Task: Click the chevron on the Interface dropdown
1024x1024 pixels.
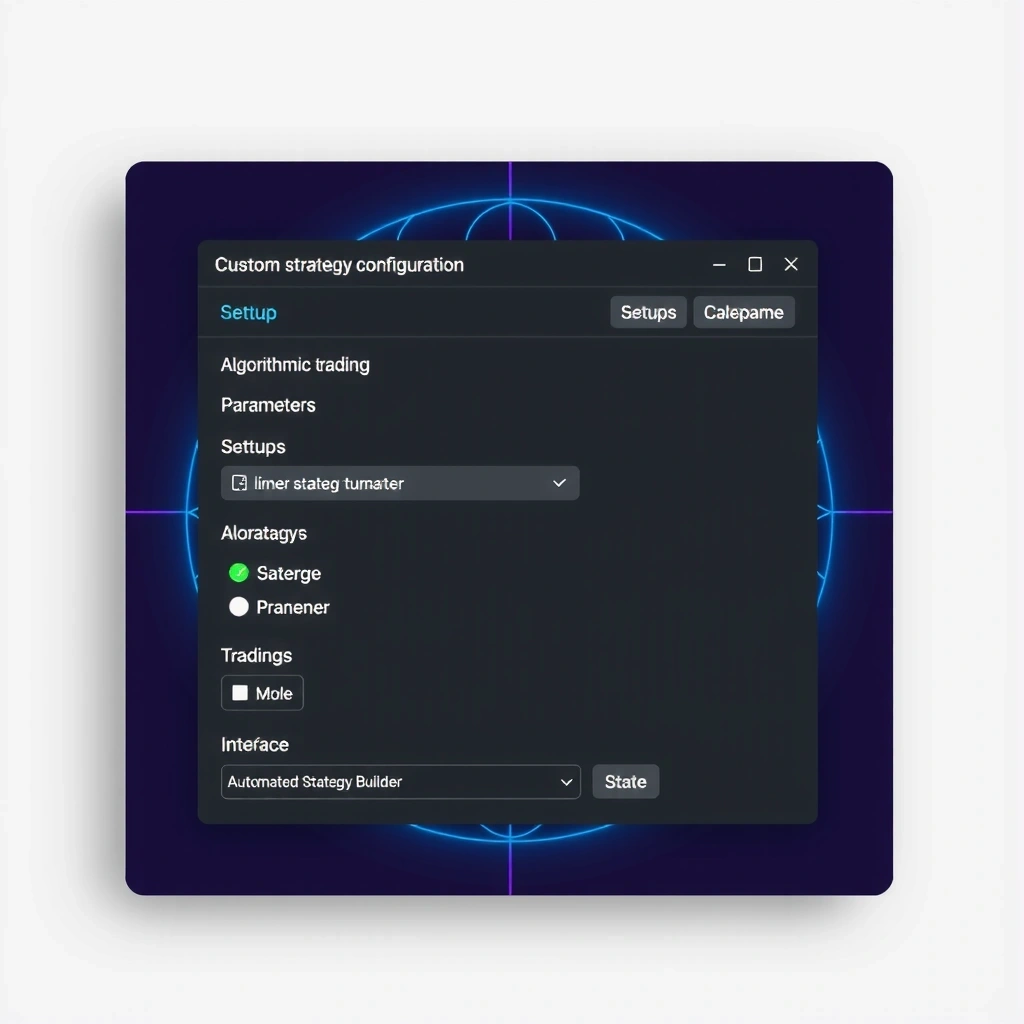Action: click(567, 781)
